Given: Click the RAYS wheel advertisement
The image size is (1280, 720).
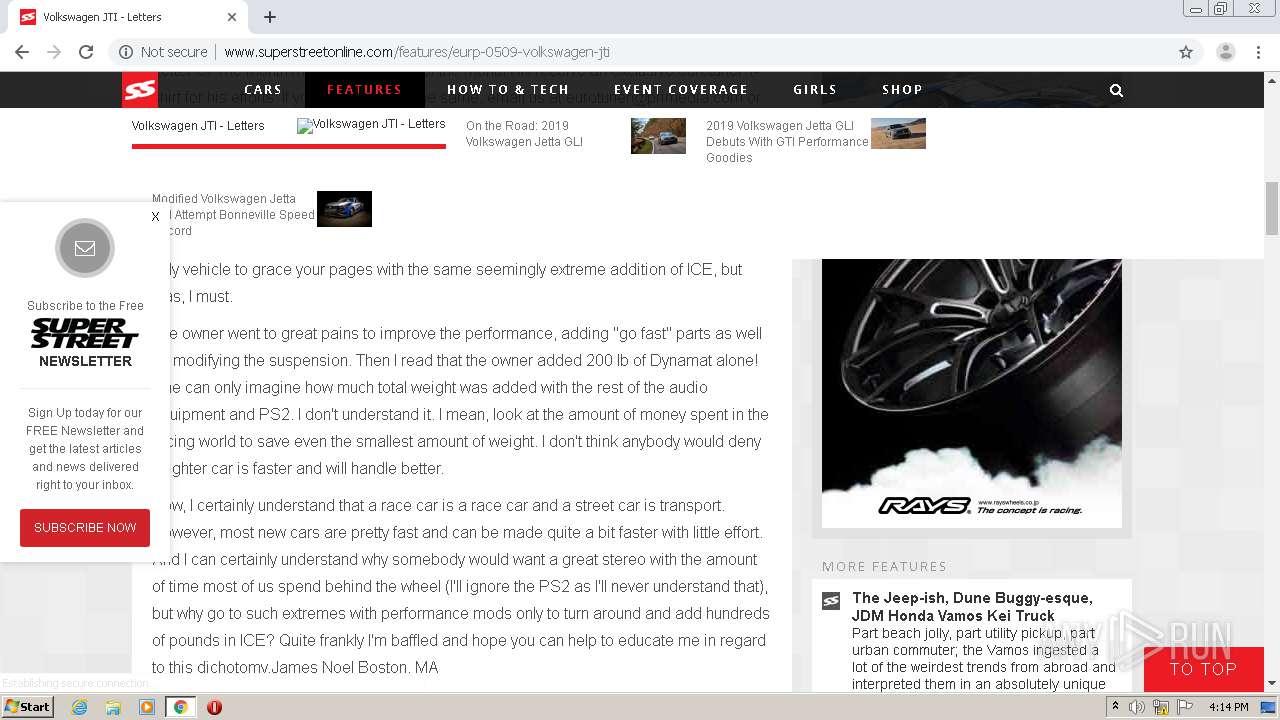Looking at the screenshot, I should (x=972, y=393).
